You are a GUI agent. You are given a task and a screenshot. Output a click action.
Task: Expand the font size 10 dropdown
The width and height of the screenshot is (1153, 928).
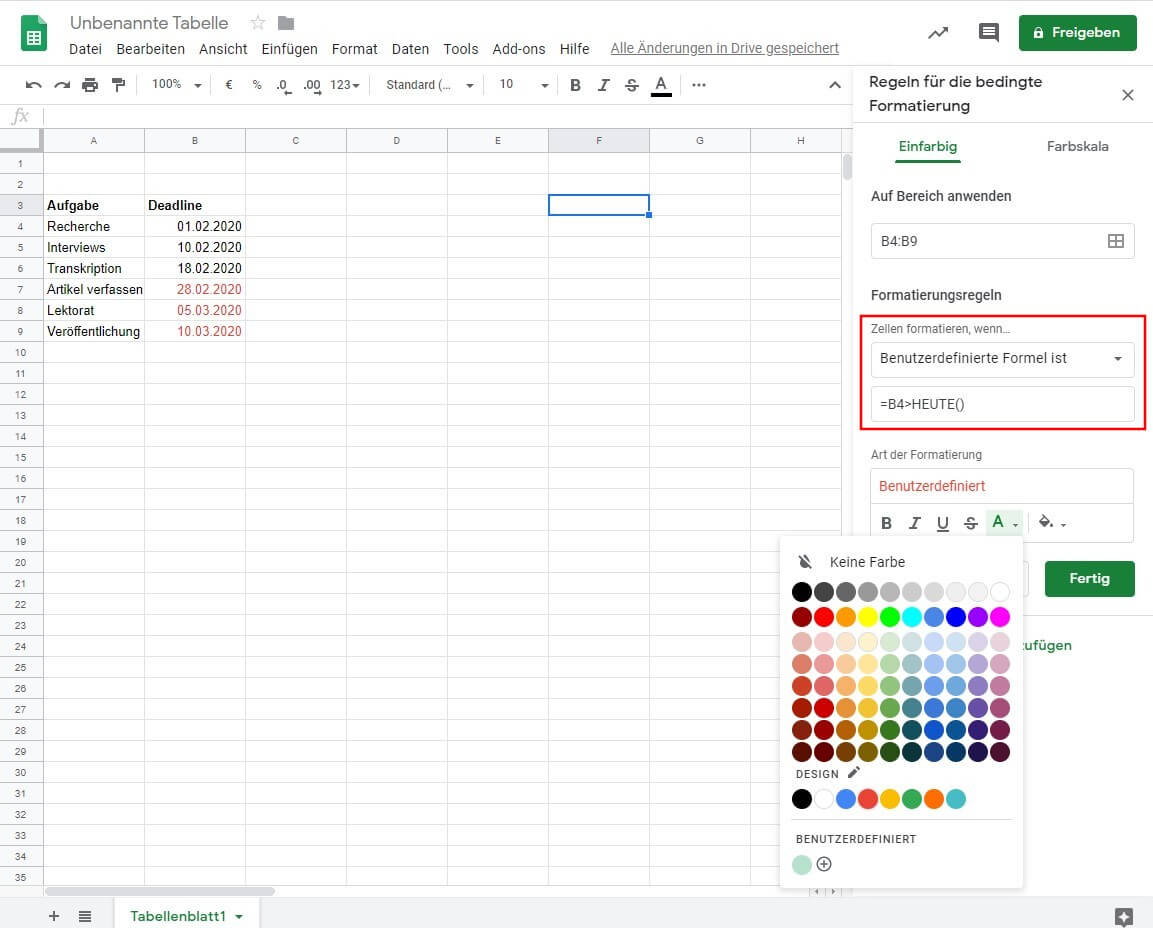(x=524, y=85)
